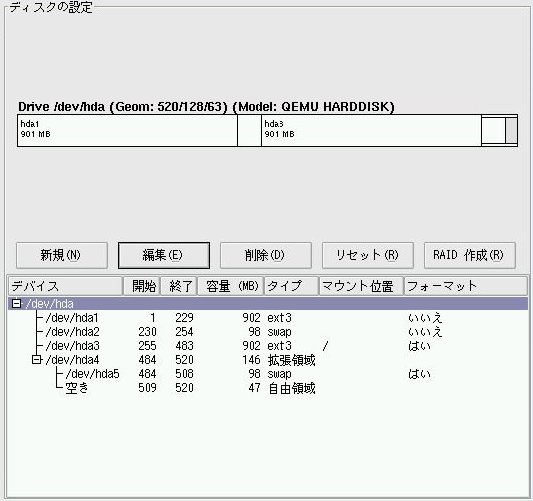533x501 pixels.
Task: Sort by the 容量 (MB) column header
Action: (230, 286)
